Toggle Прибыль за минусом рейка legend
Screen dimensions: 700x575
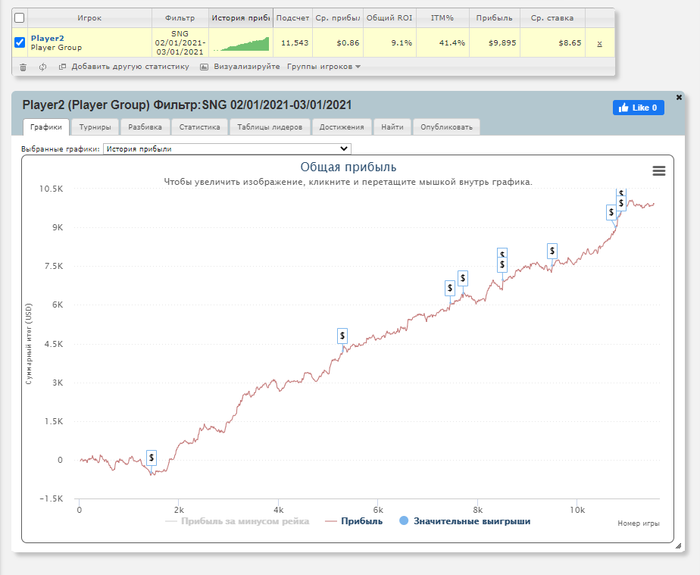point(237,521)
